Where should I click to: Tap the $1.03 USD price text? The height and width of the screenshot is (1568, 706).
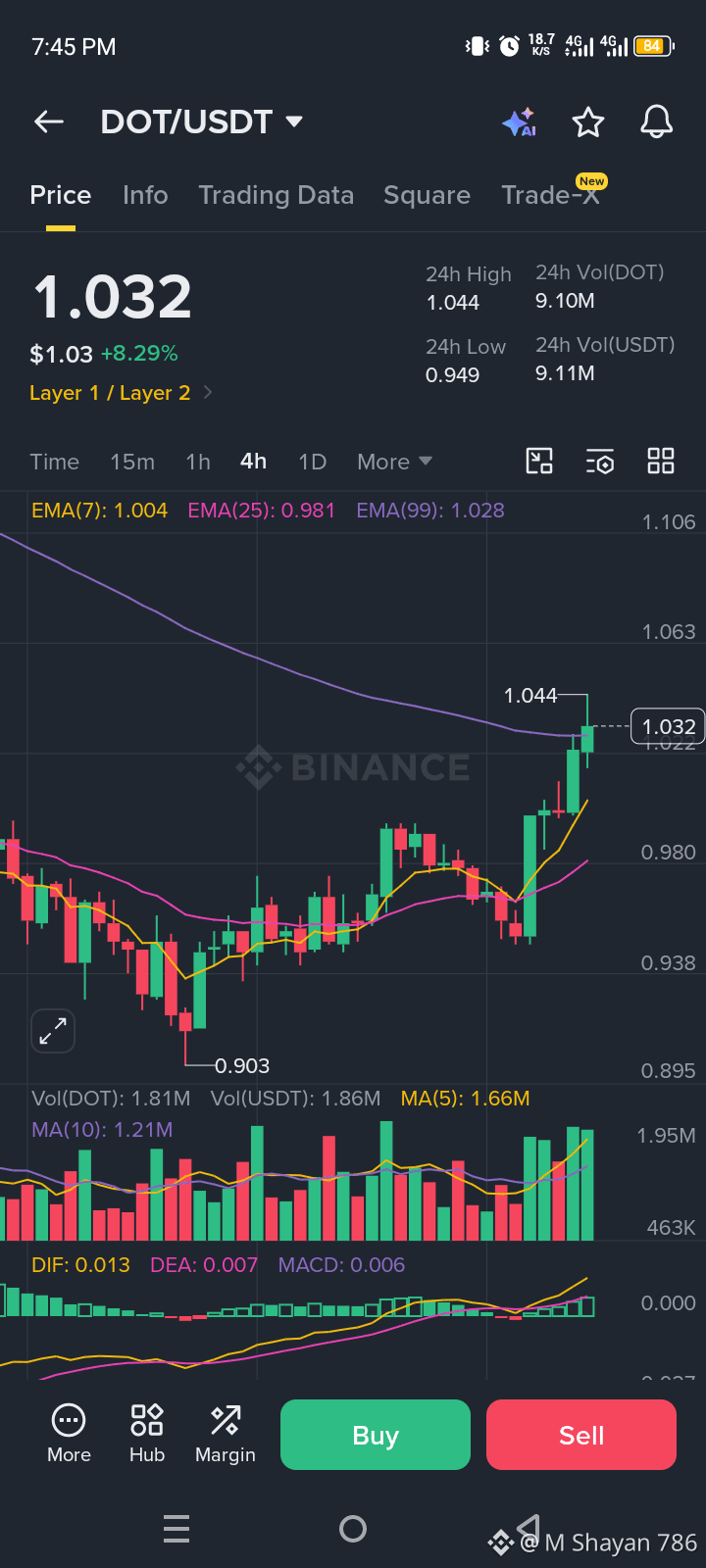coord(61,354)
